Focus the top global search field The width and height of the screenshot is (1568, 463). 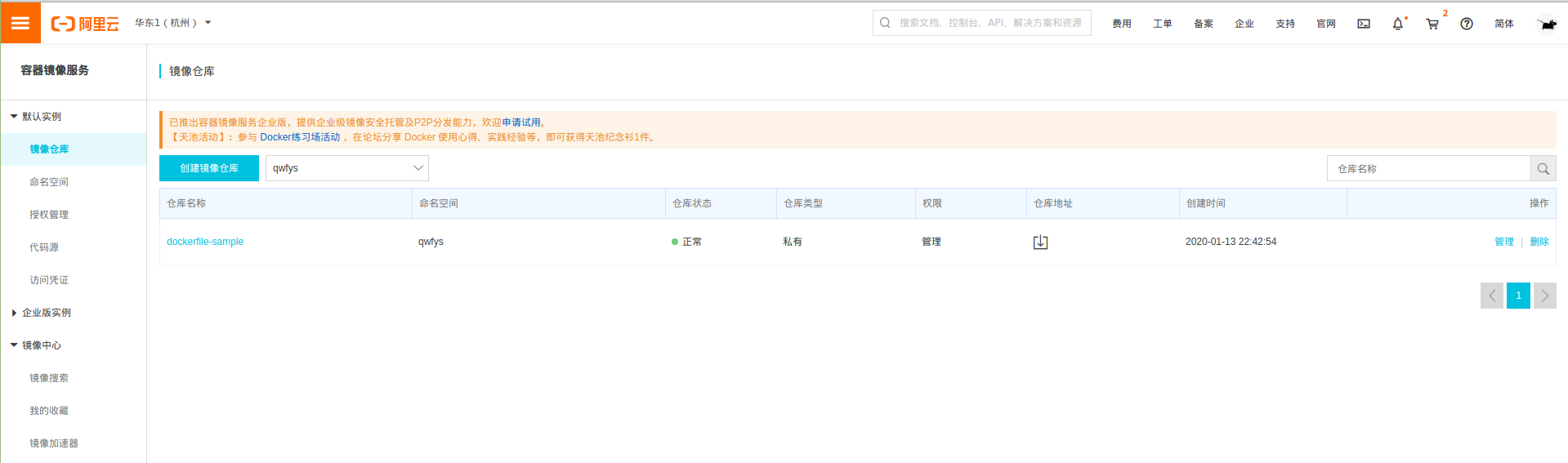982,23
